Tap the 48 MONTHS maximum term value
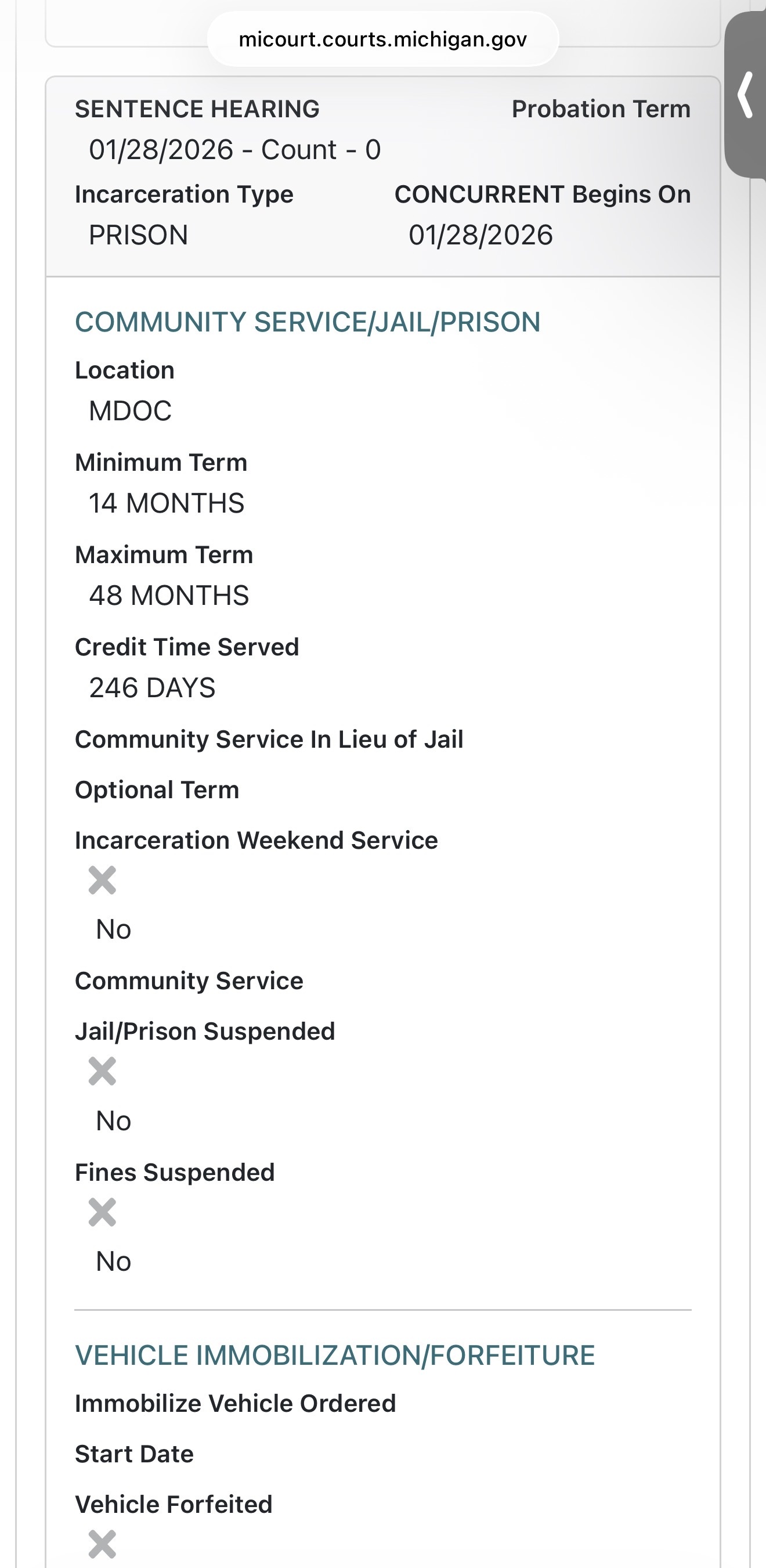Image resolution: width=766 pixels, height=1568 pixels. [168, 595]
